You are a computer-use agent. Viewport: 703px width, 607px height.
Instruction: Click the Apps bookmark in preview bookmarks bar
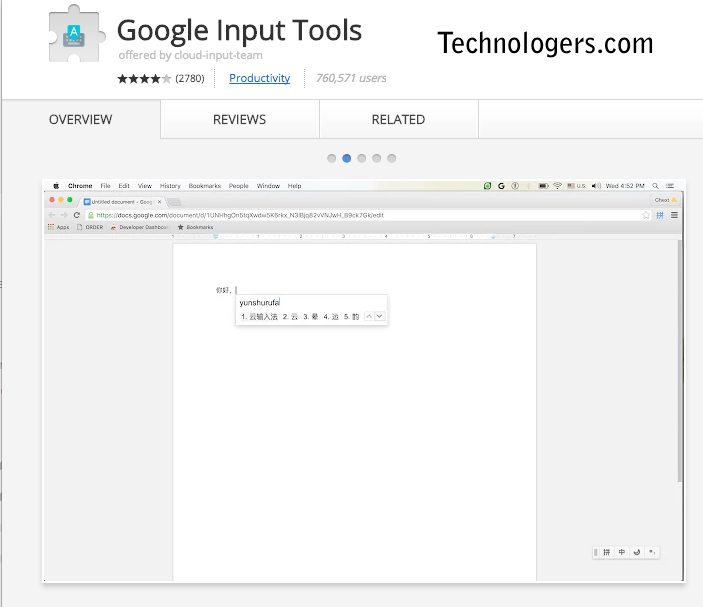(59, 227)
